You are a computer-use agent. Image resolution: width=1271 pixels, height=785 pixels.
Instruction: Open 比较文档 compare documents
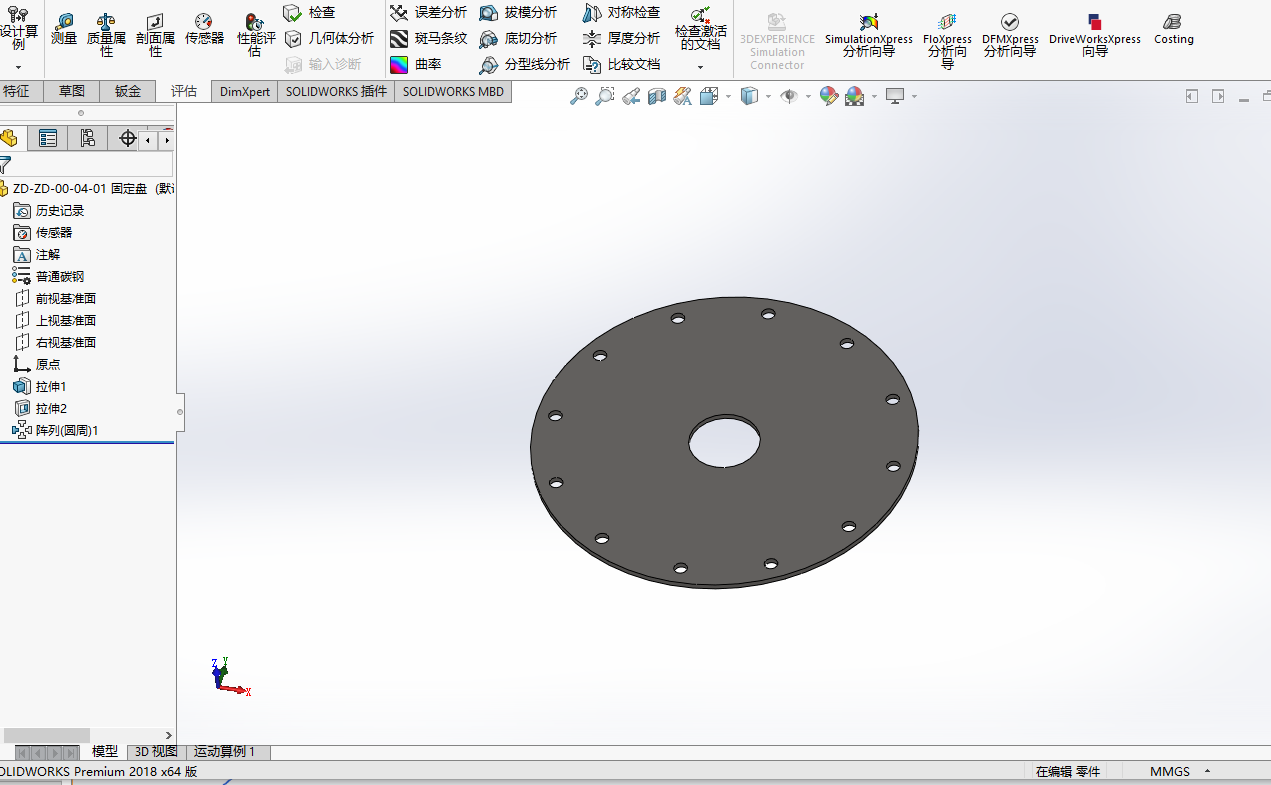tap(621, 64)
